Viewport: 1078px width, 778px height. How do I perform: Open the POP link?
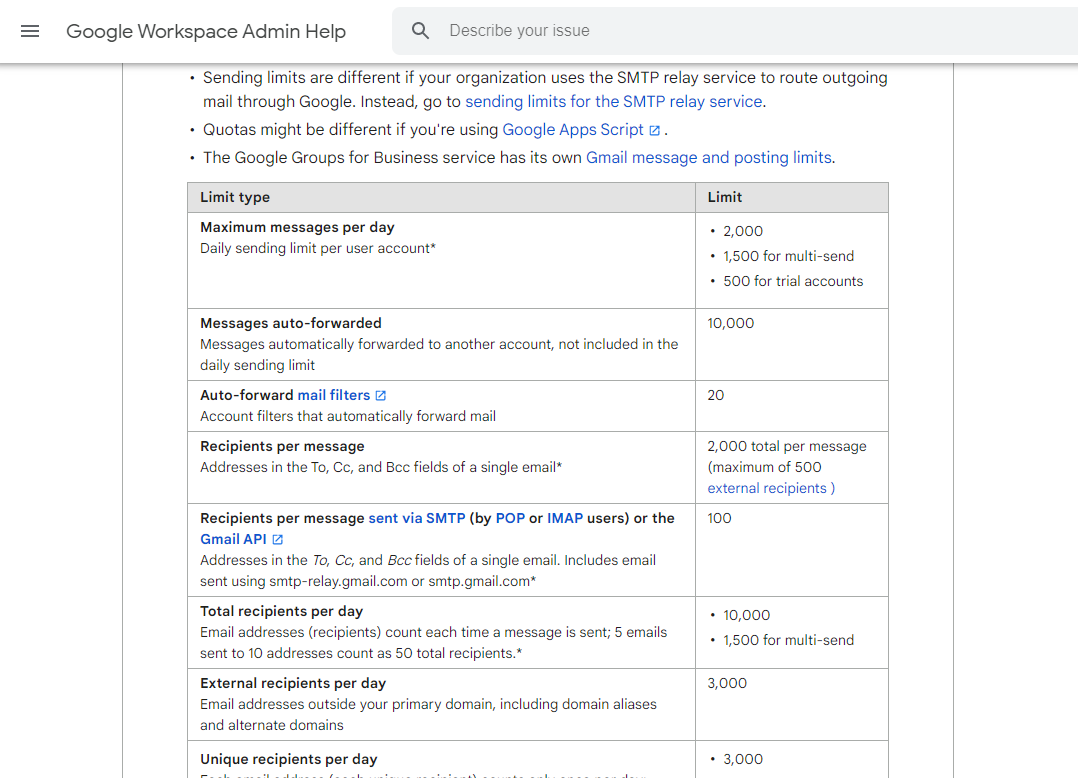[510, 518]
